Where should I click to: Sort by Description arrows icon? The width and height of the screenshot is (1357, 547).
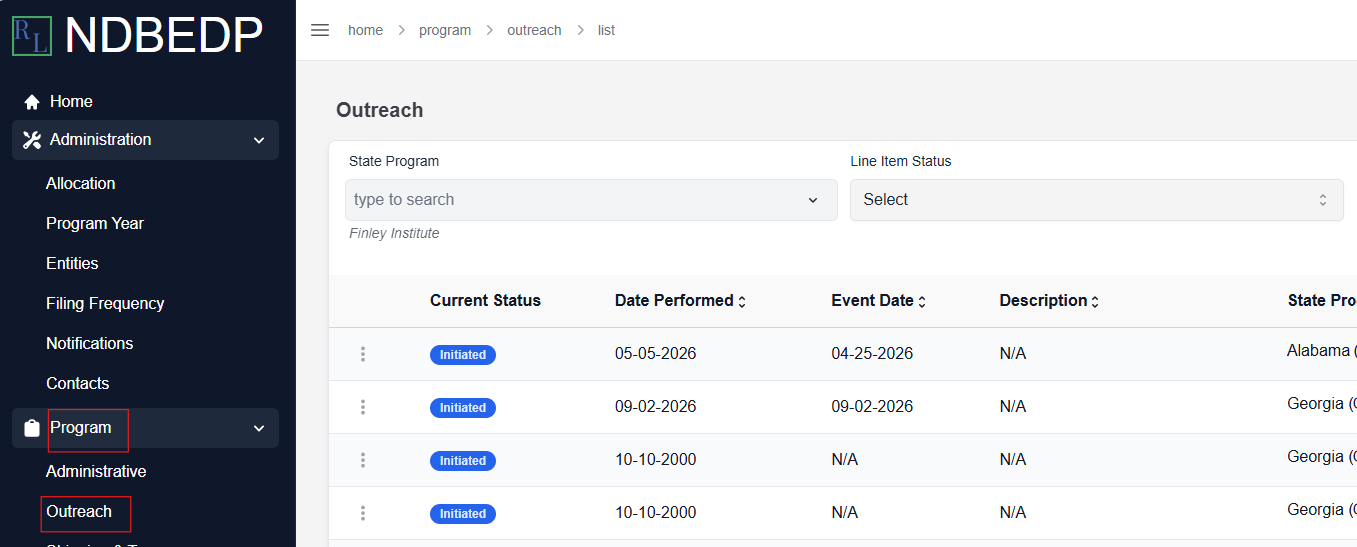[1095, 302]
